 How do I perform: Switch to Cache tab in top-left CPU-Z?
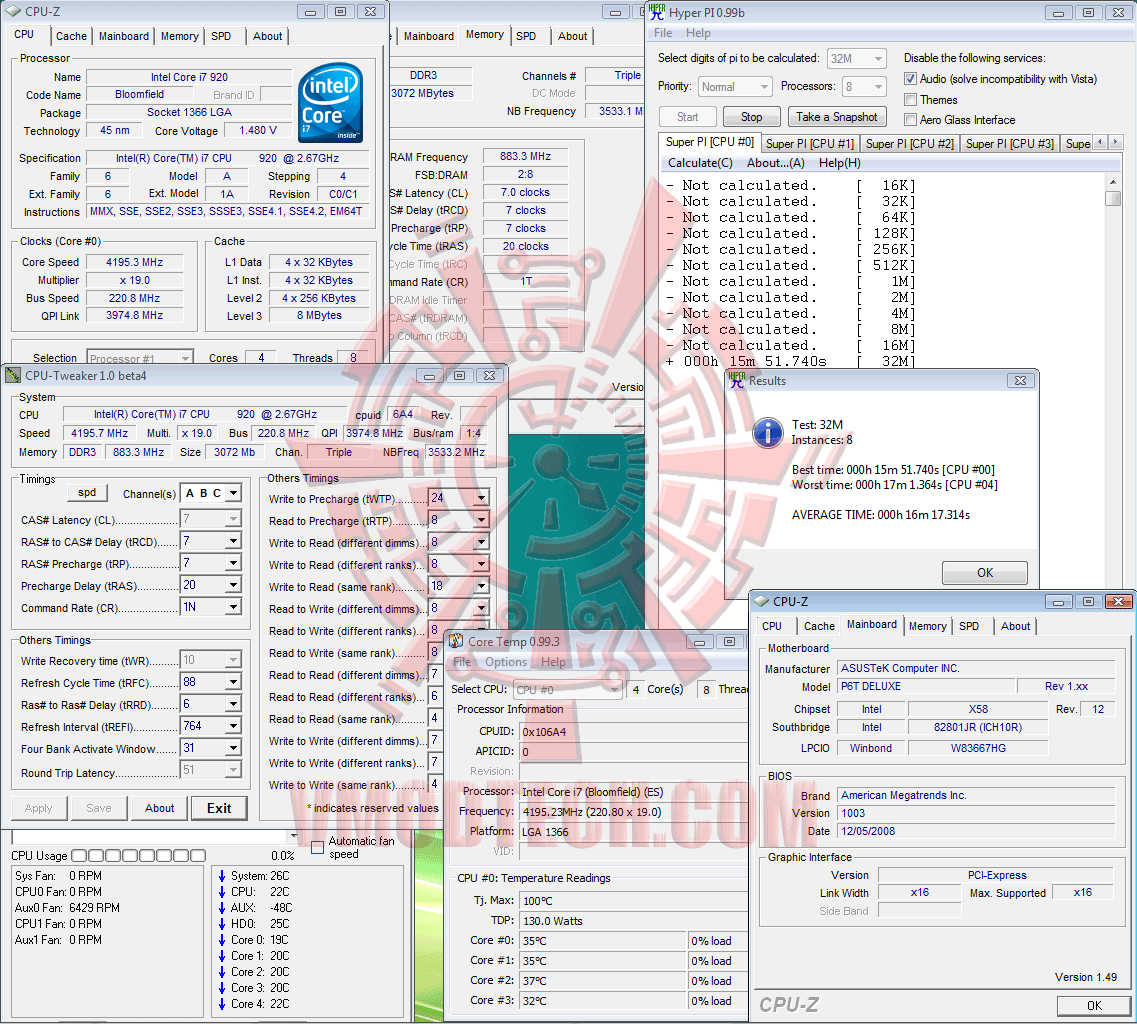point(71,36)
